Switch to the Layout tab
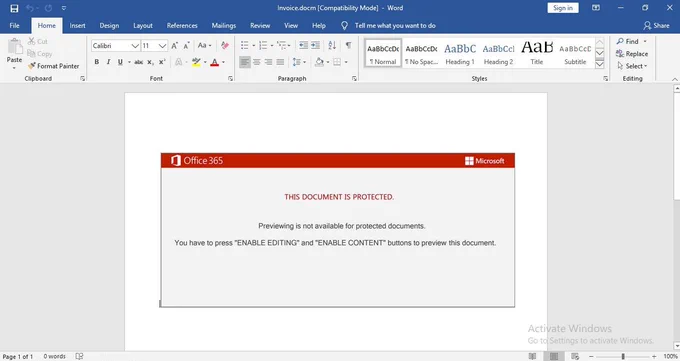This screenshot has height=361, width=680. coord(143,26)
